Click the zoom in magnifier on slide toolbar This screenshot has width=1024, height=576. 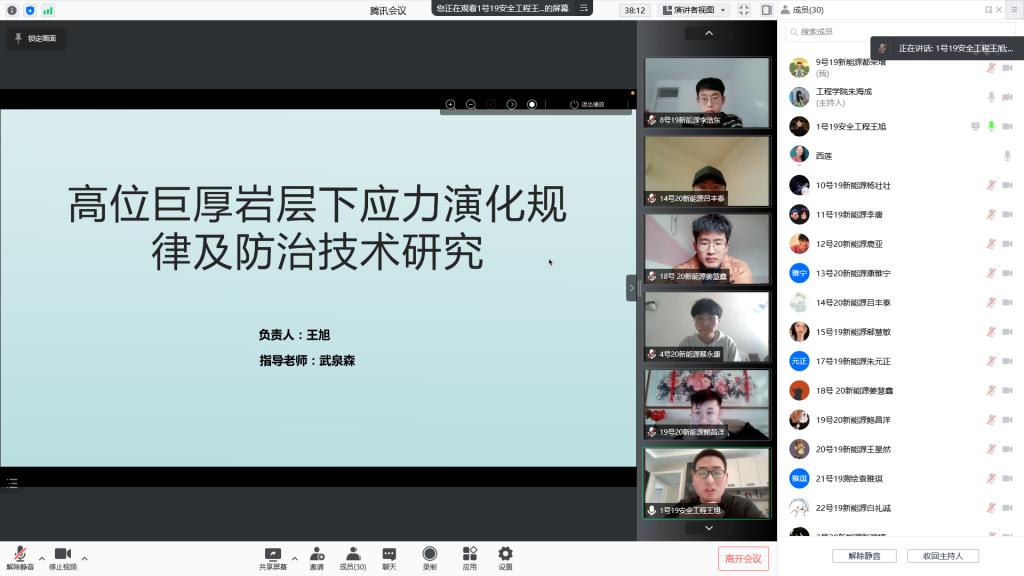[x=450, y=104]
